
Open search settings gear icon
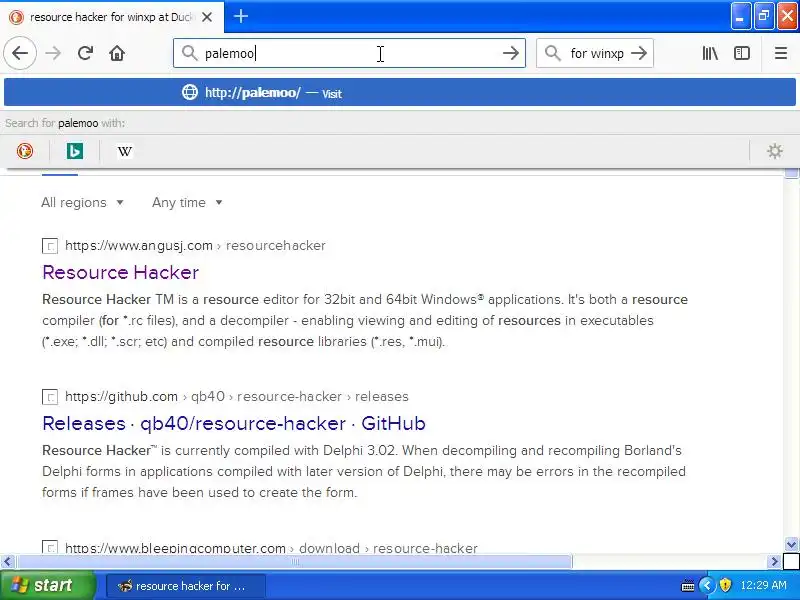[x=774, y=151]
